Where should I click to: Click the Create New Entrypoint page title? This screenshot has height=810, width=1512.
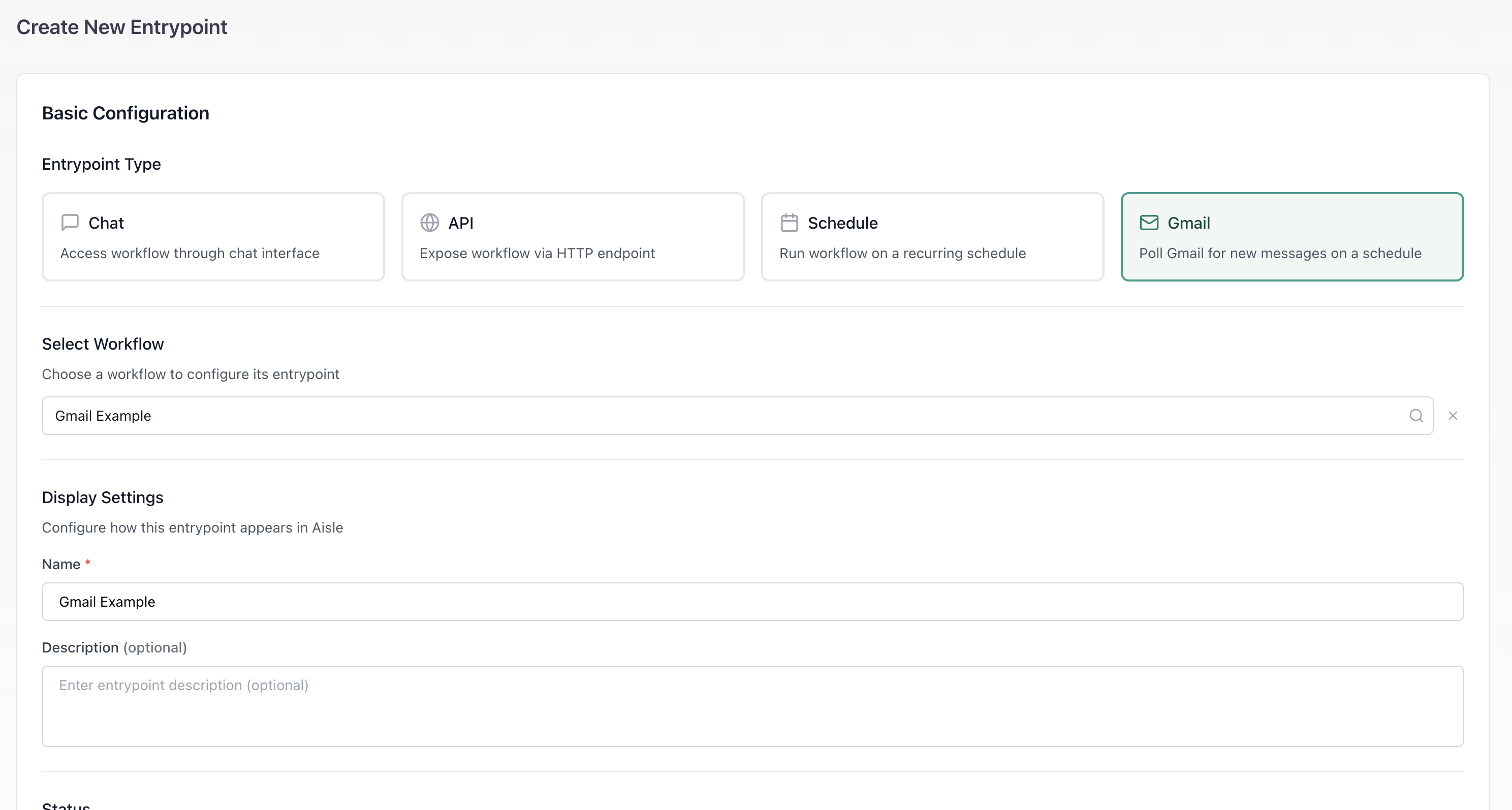121,27
